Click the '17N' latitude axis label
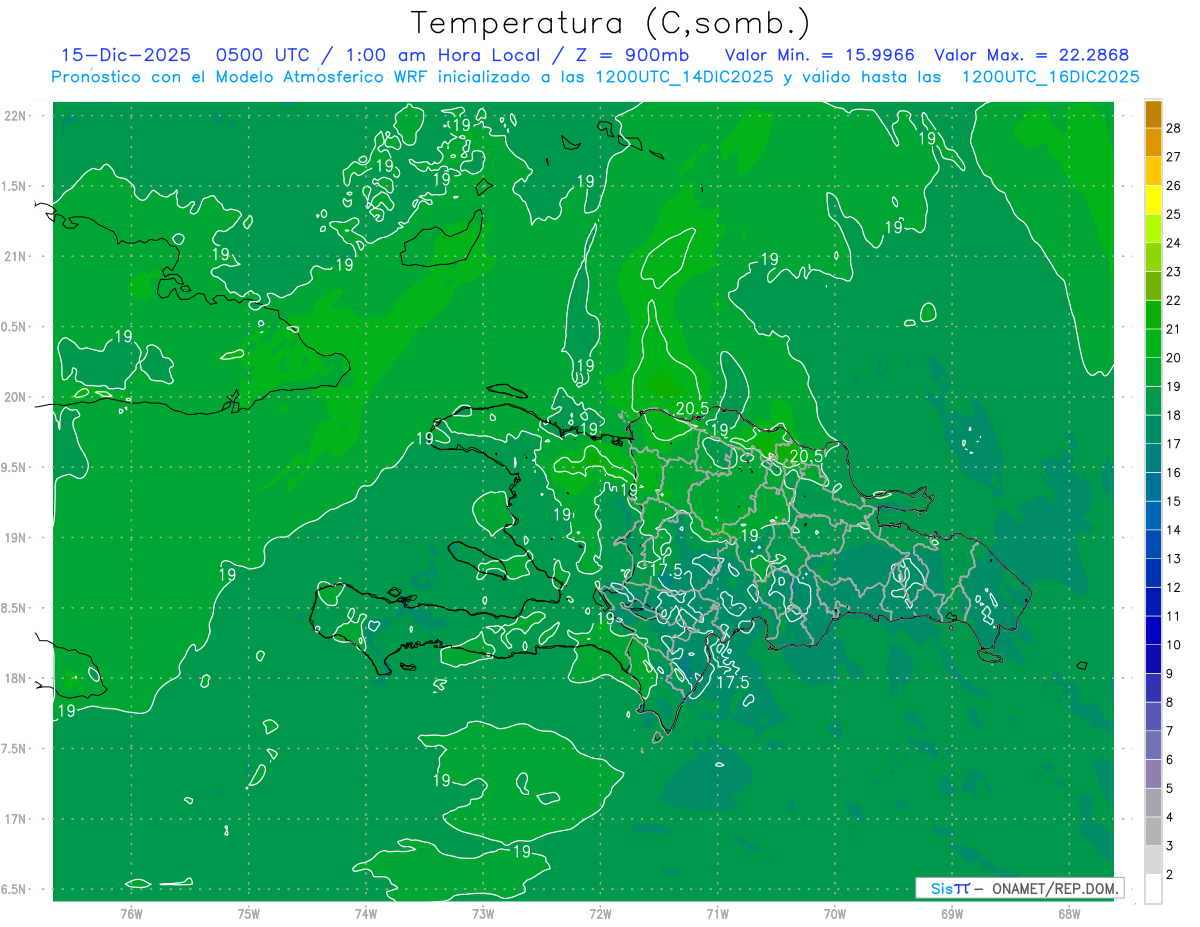Viewport: 1200px width, 927px height. (x=15, y=819)
